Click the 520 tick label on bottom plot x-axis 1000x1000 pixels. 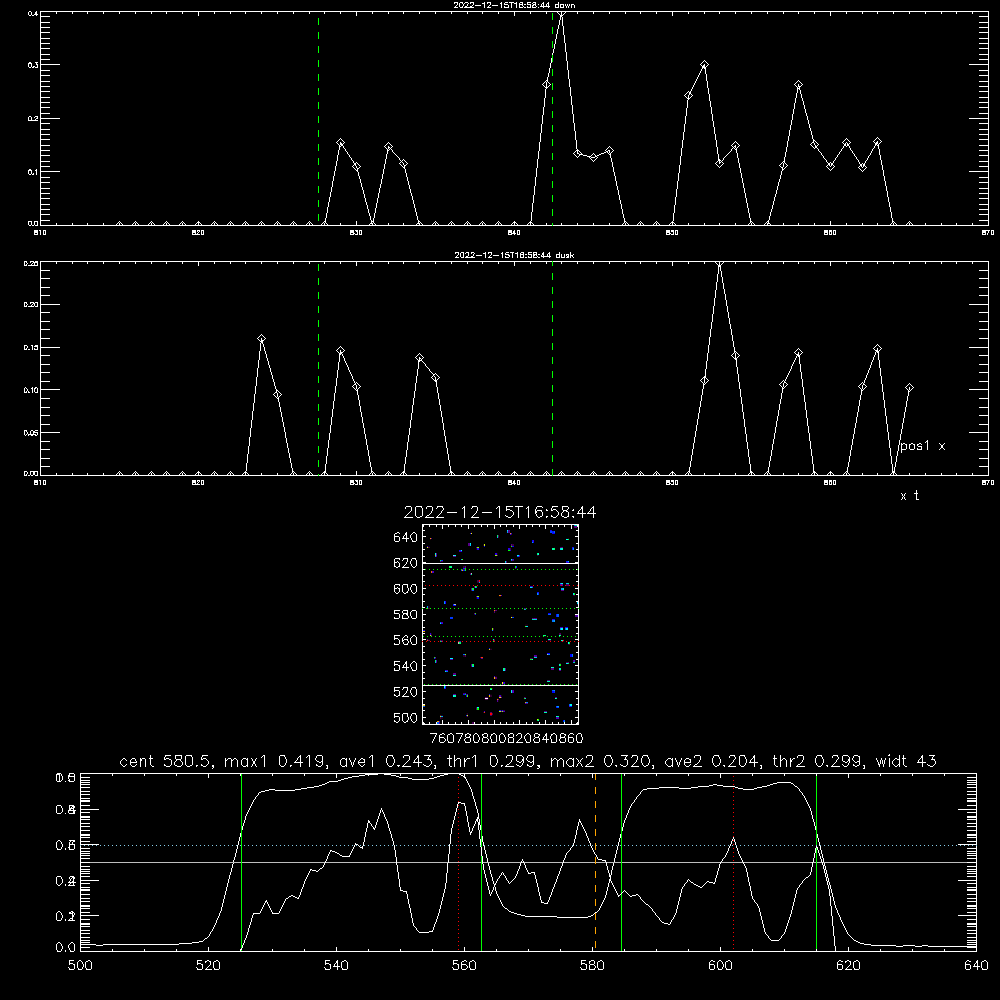(208, 966)
